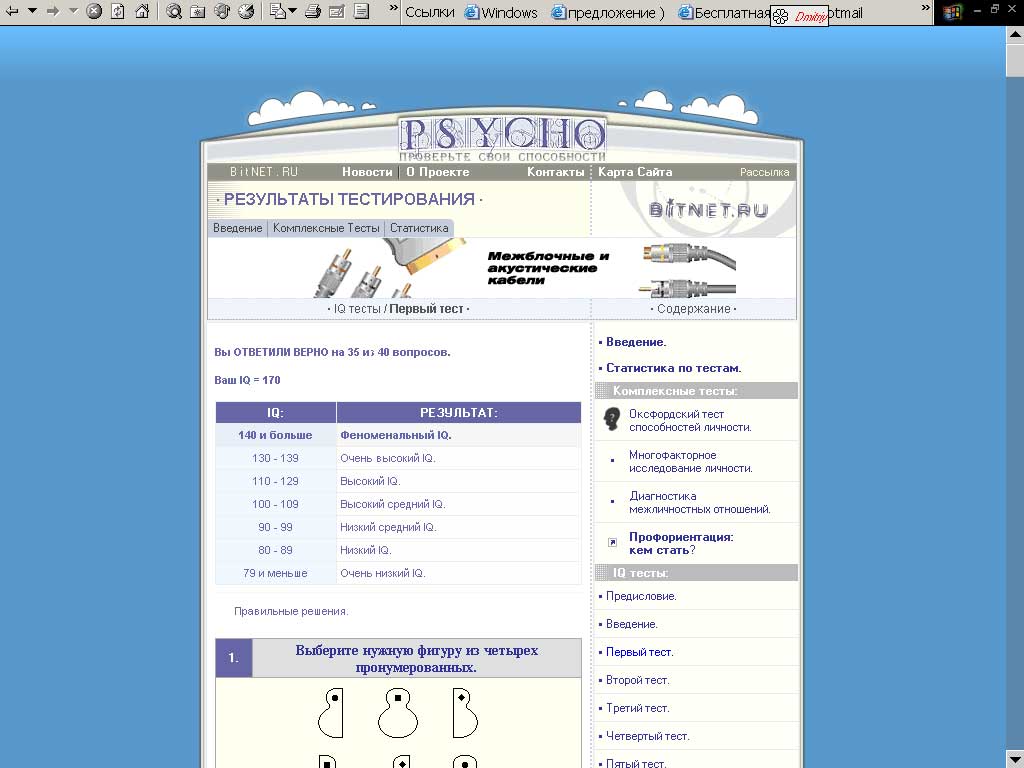
Task: Open the Новости menu item
Action: pyautogui.click(x=367, y=172)
